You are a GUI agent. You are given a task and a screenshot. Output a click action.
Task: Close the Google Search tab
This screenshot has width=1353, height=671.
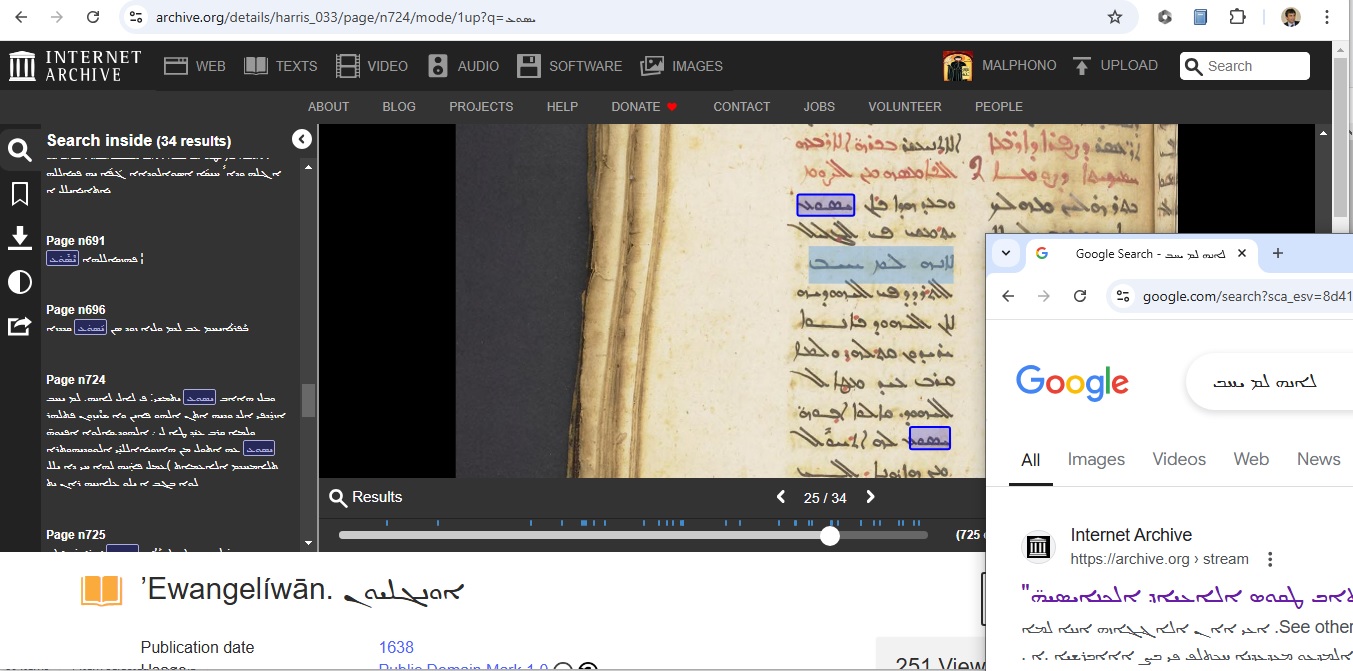tap(1242, 254)
